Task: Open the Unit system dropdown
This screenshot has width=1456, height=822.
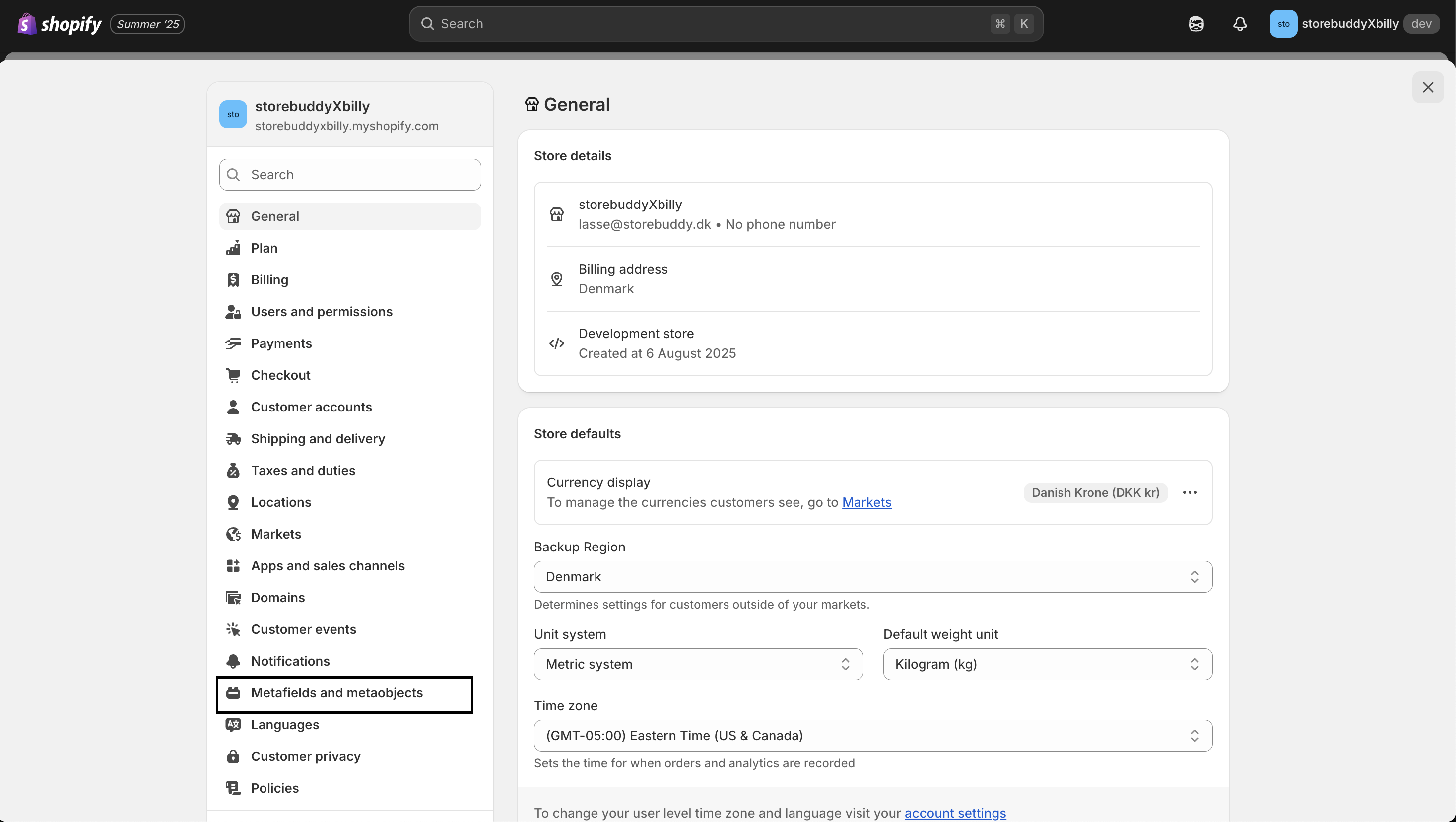Action: (x=698, y=664)
